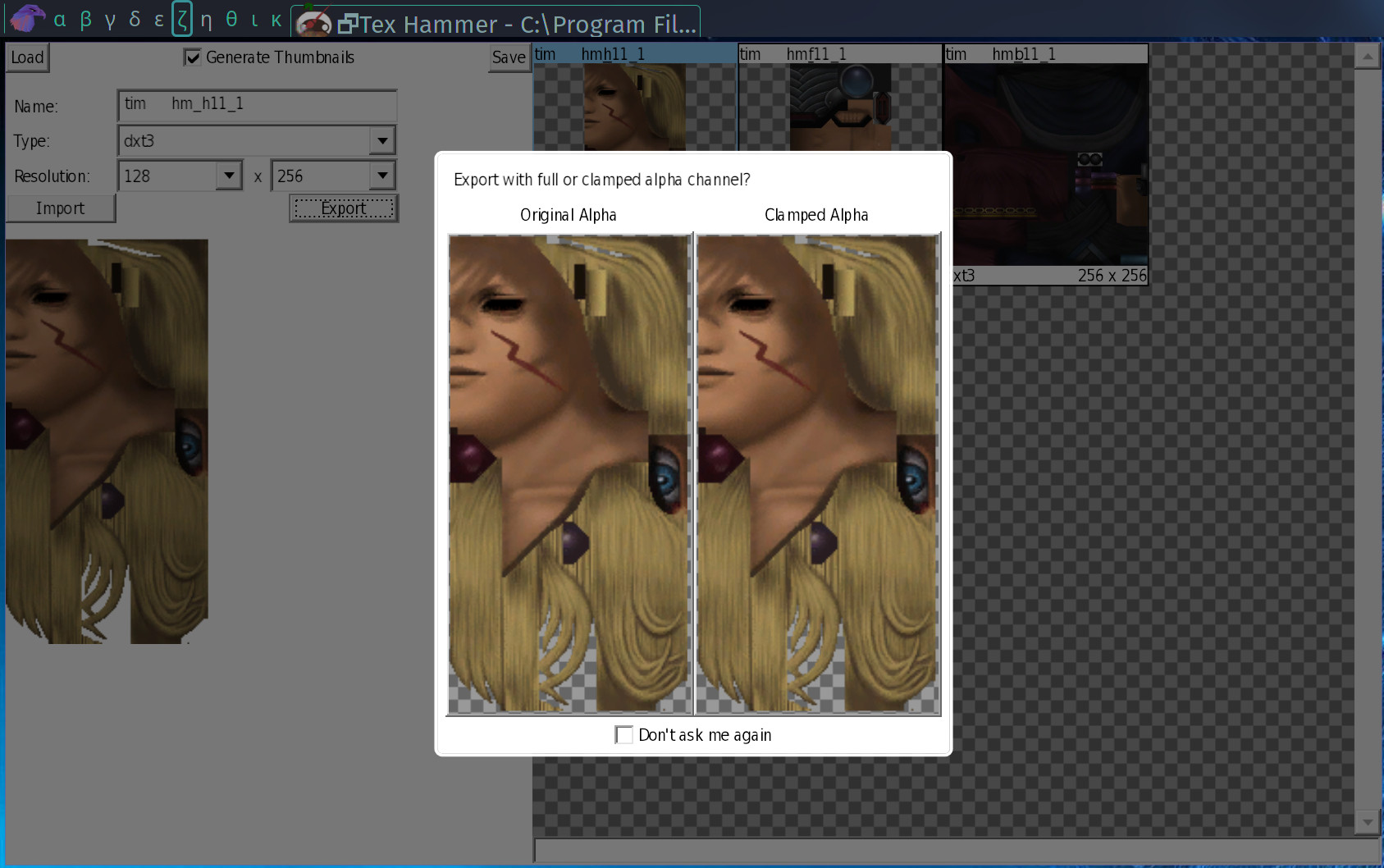1384x868 pixels.
Task: Switch to workspace gamma
Action: point(110,20)
